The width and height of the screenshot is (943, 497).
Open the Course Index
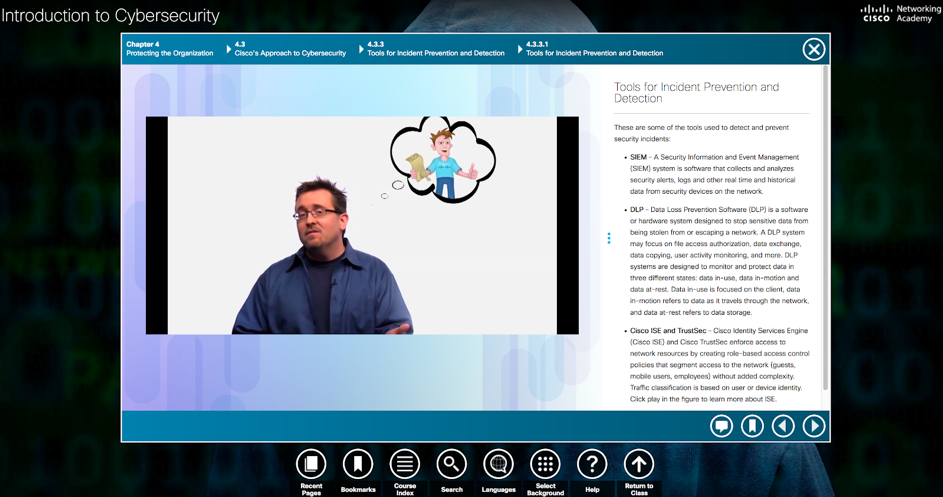[x=405, y=464]
